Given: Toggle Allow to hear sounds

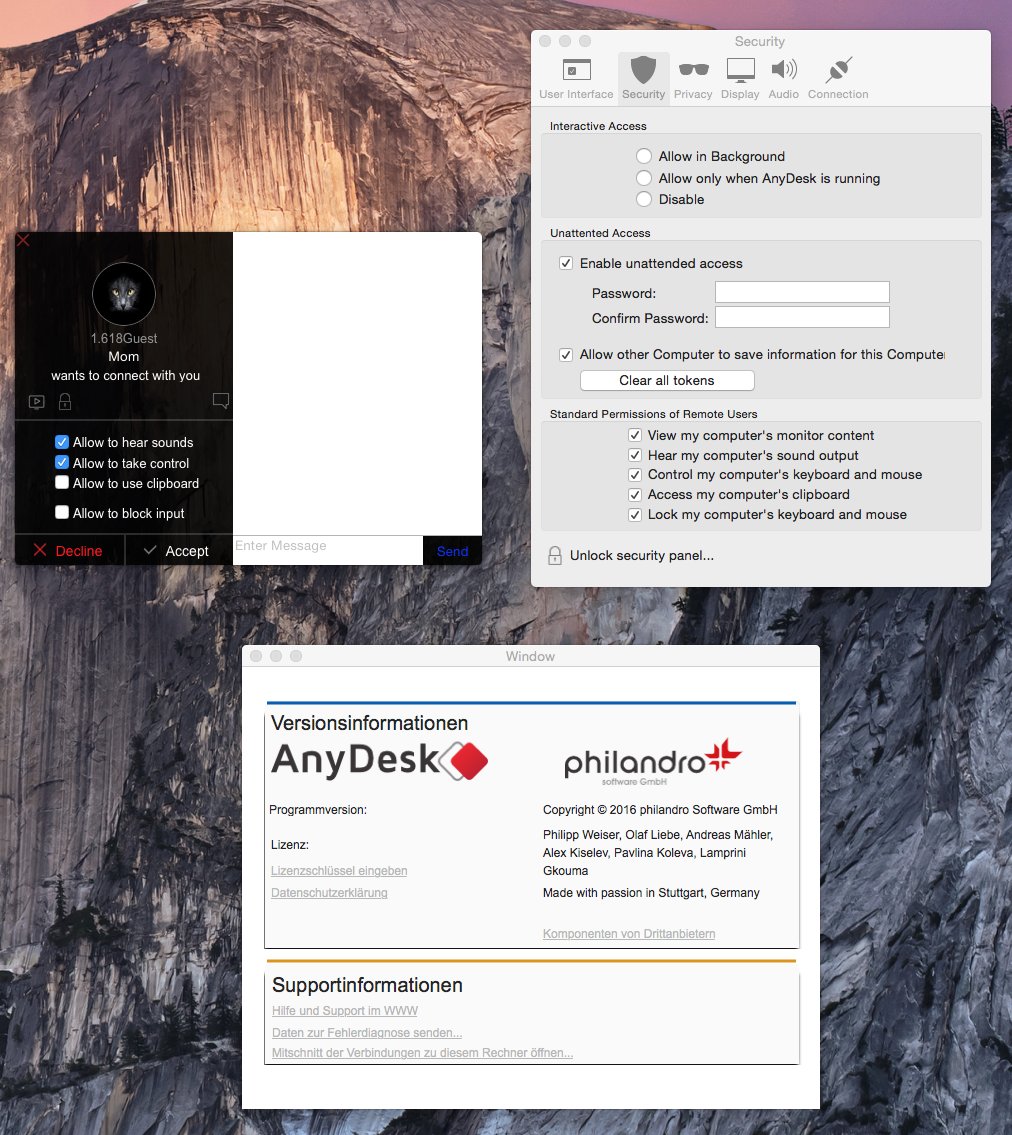Looking at the screenshot, I should pyautogui.click(x=62, y=442).
